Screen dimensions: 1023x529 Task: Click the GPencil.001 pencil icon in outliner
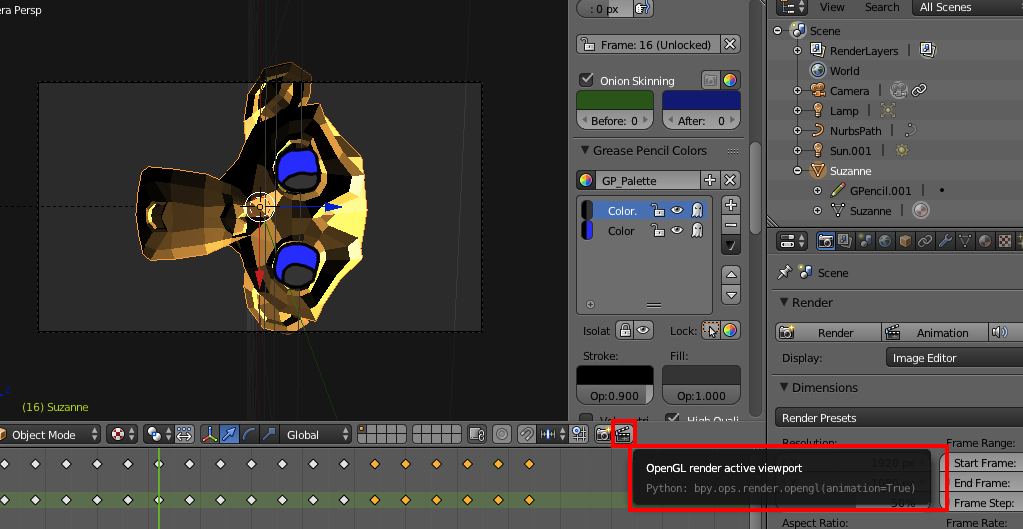click(x=838, y=190)
